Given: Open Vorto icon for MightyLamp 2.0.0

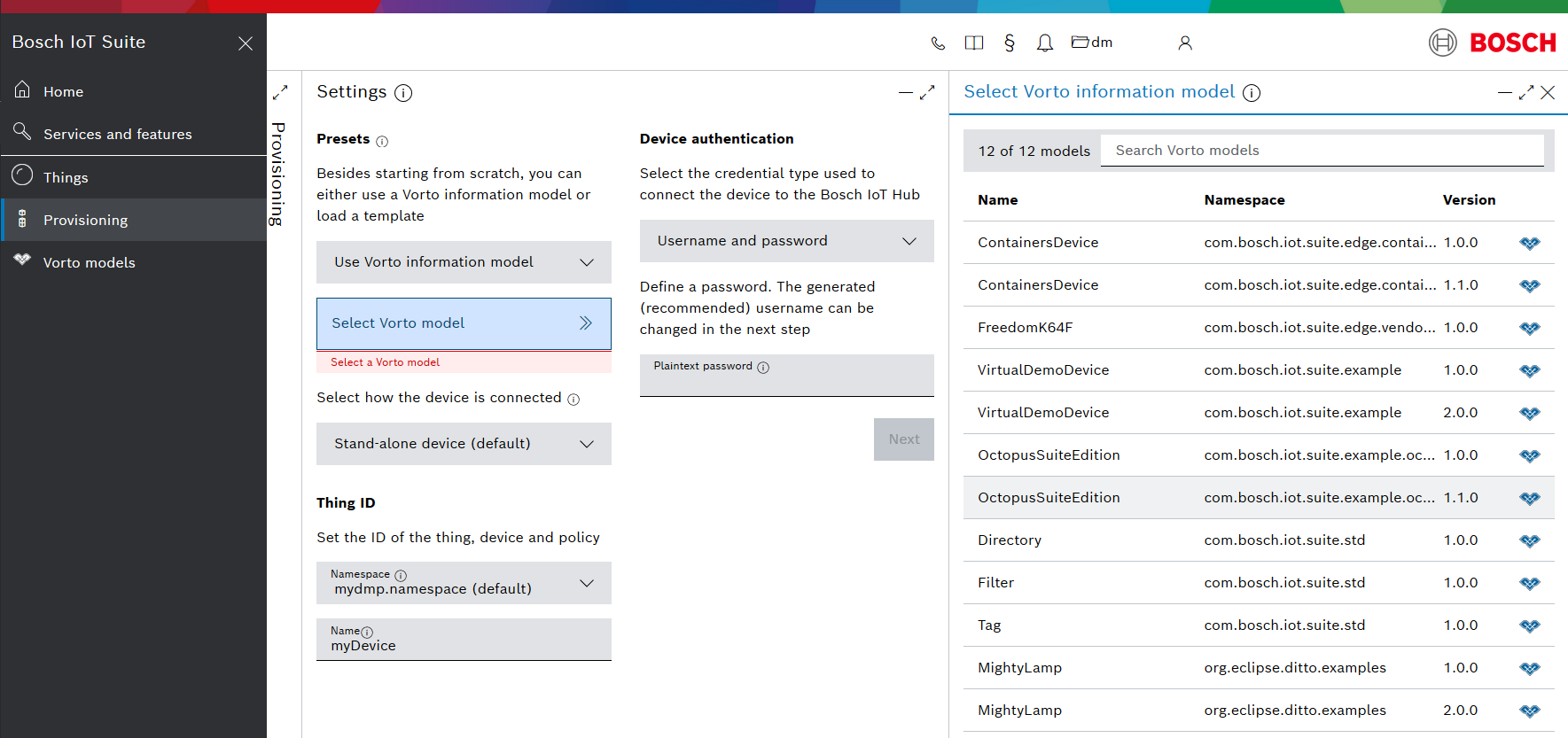Looking at the screenshot, I should coord(1530,711).
